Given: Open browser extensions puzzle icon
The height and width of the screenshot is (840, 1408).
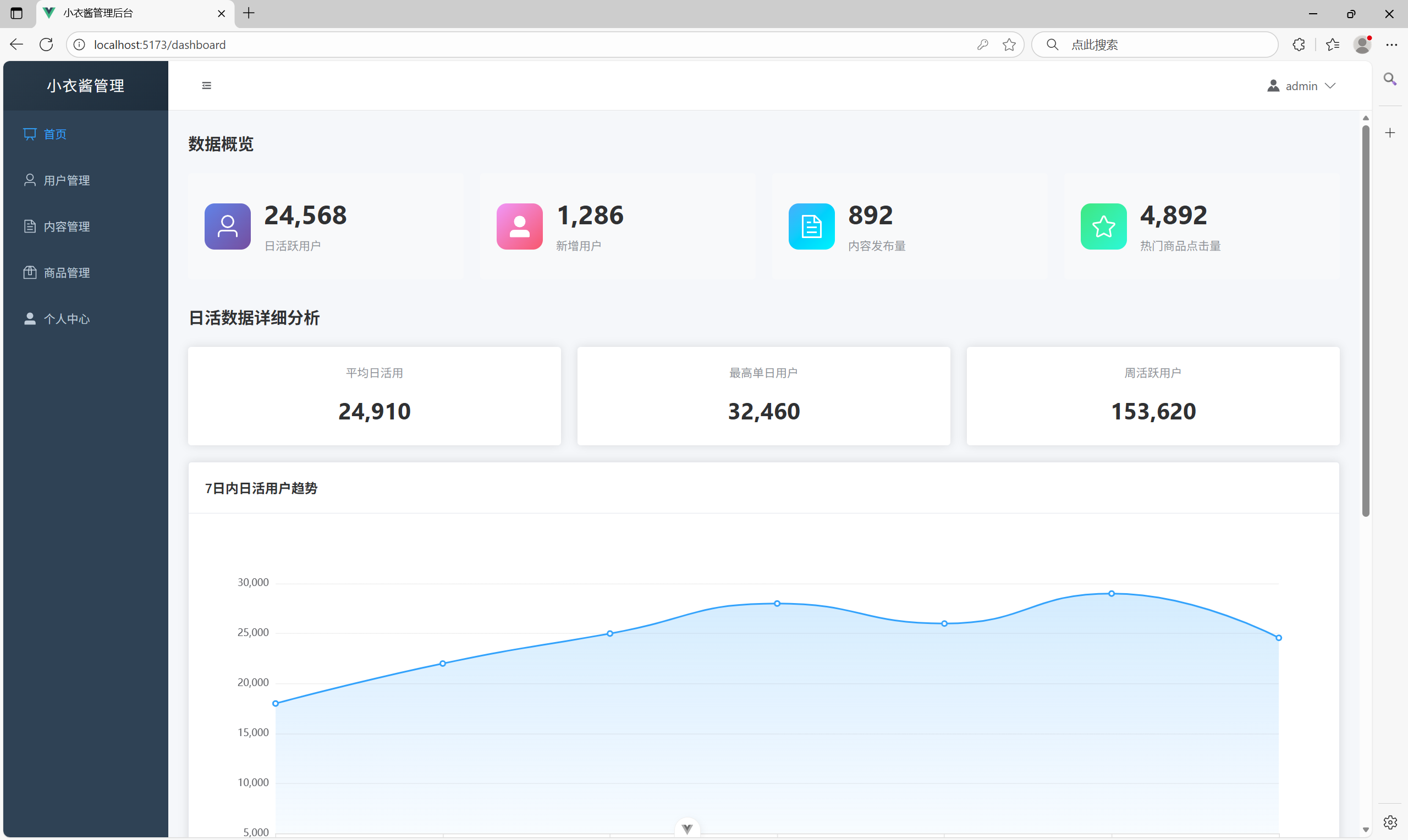Looking at the screenshot, I should pos(1299,45).
